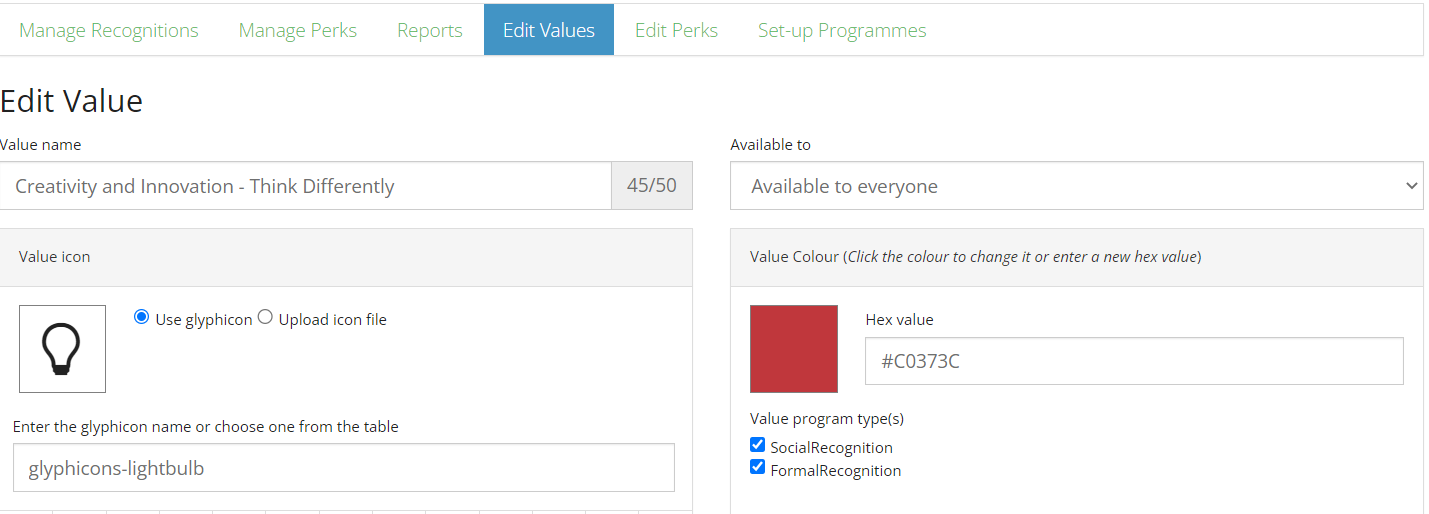Click the 45/50 character counter
This screenshot has width=1429, height=514.
(x=652, y=186)
